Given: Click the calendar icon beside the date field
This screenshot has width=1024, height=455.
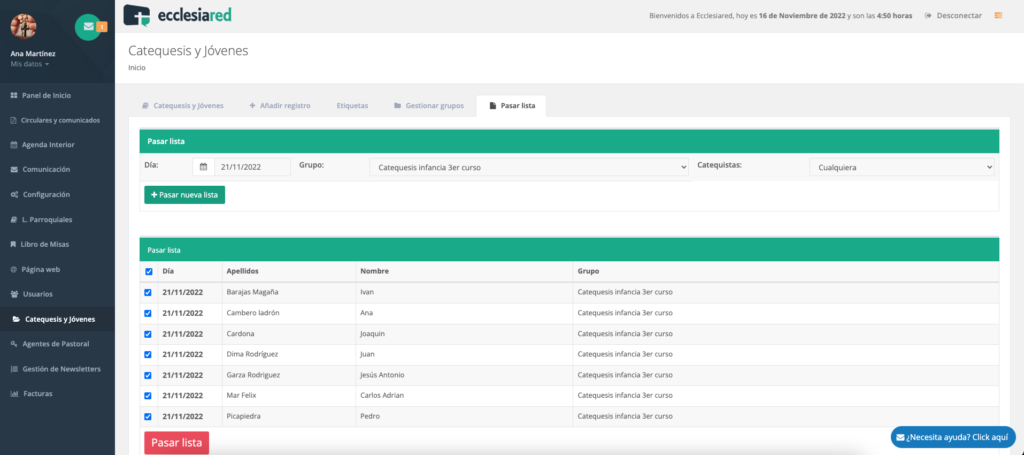Looking at the screenshot, I should pos(203,167).
